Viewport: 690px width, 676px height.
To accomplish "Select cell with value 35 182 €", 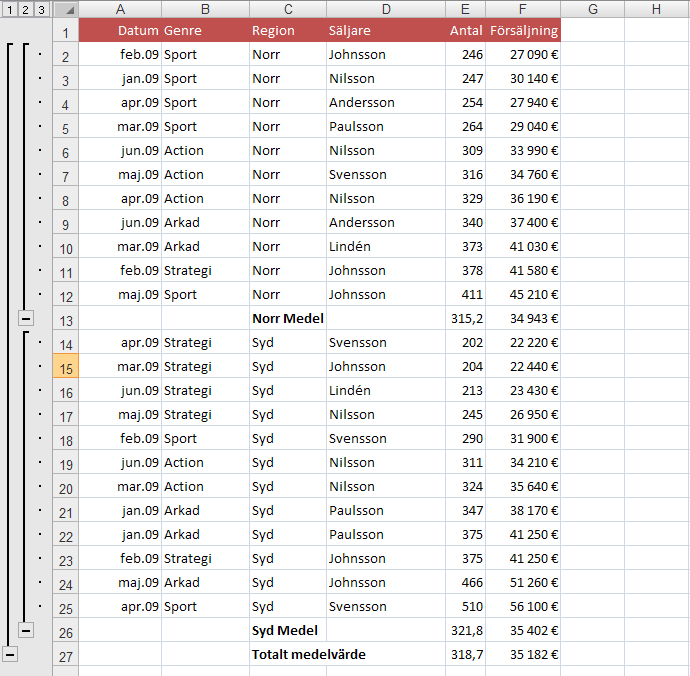I will (523, 654).
